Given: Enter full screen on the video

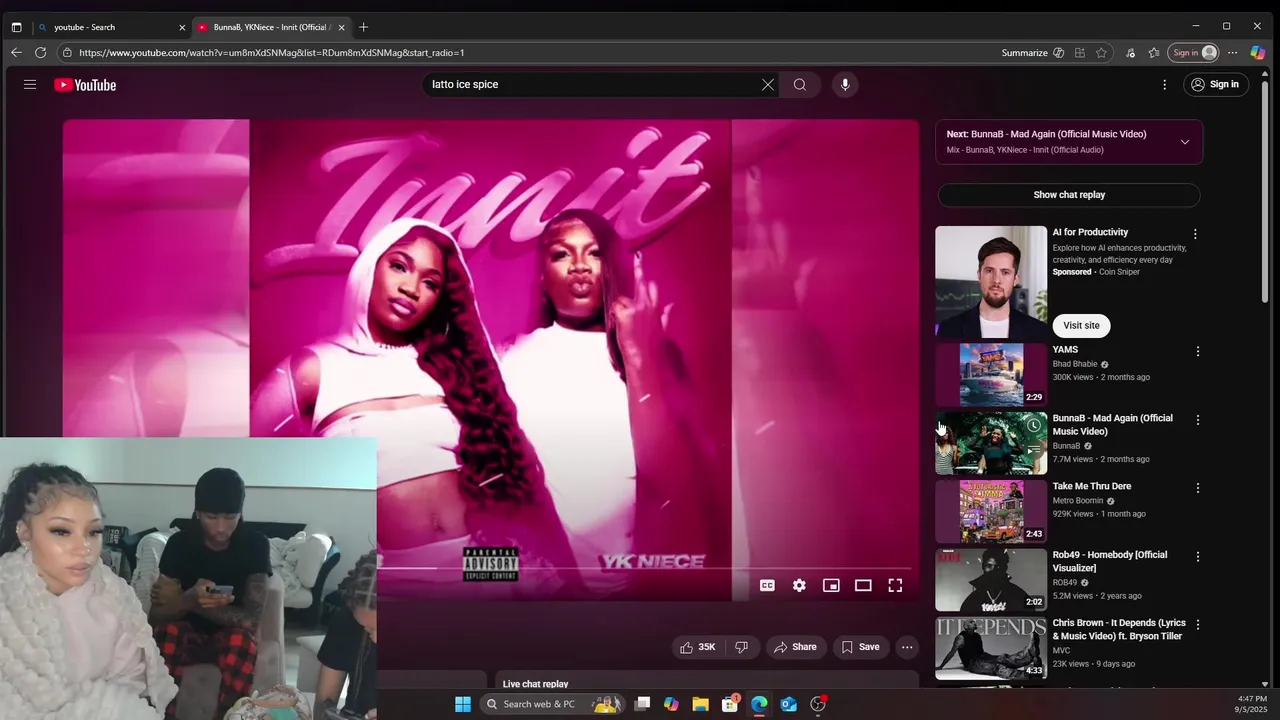Looking at the screenshot, I should (x=895, y=586).
